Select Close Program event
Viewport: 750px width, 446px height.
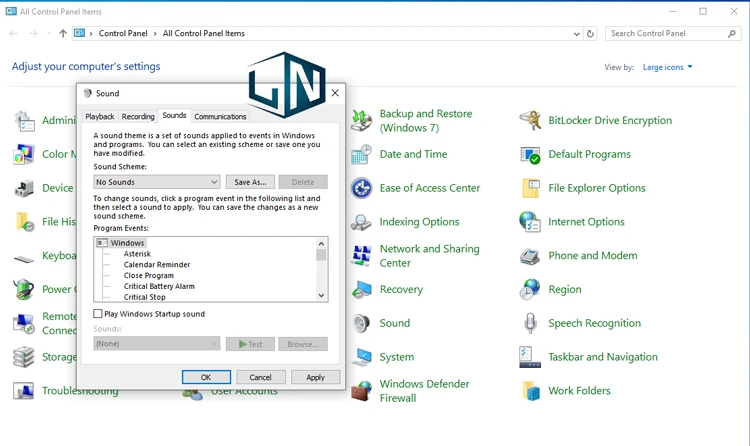(149, 276)
